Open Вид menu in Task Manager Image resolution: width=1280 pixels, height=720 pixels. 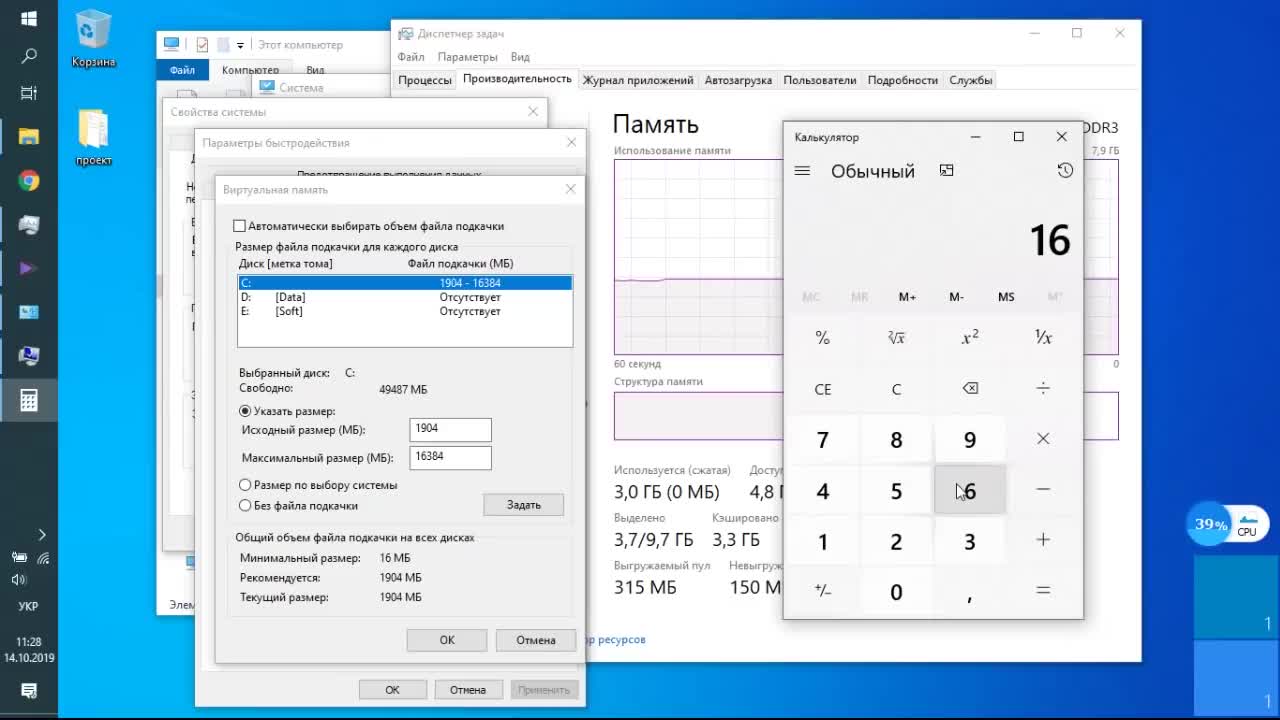520,57
